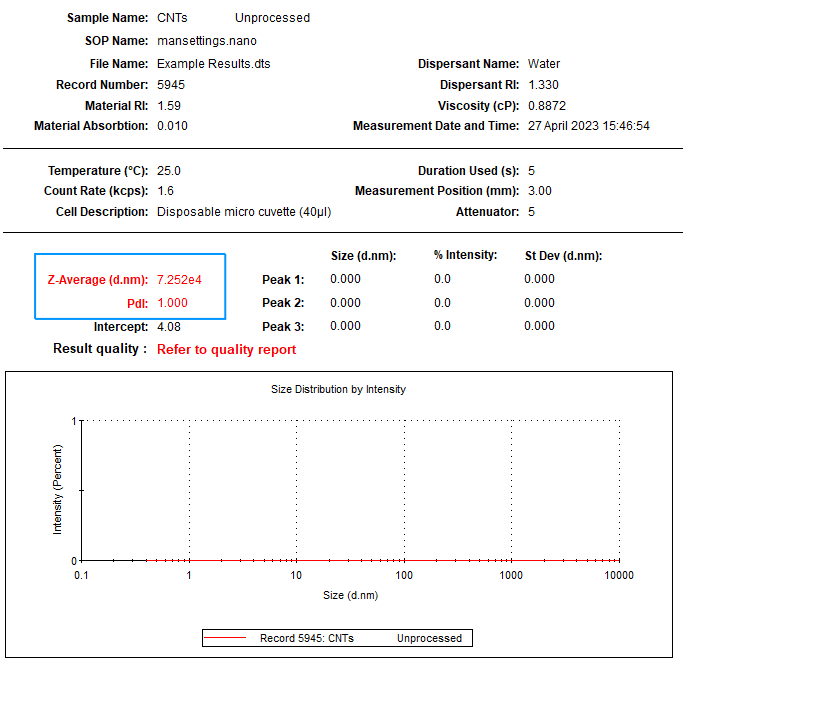Click the red 'Refer to quality report' text
Viewport: 824px width, 725px height.
tap(226, 350)
